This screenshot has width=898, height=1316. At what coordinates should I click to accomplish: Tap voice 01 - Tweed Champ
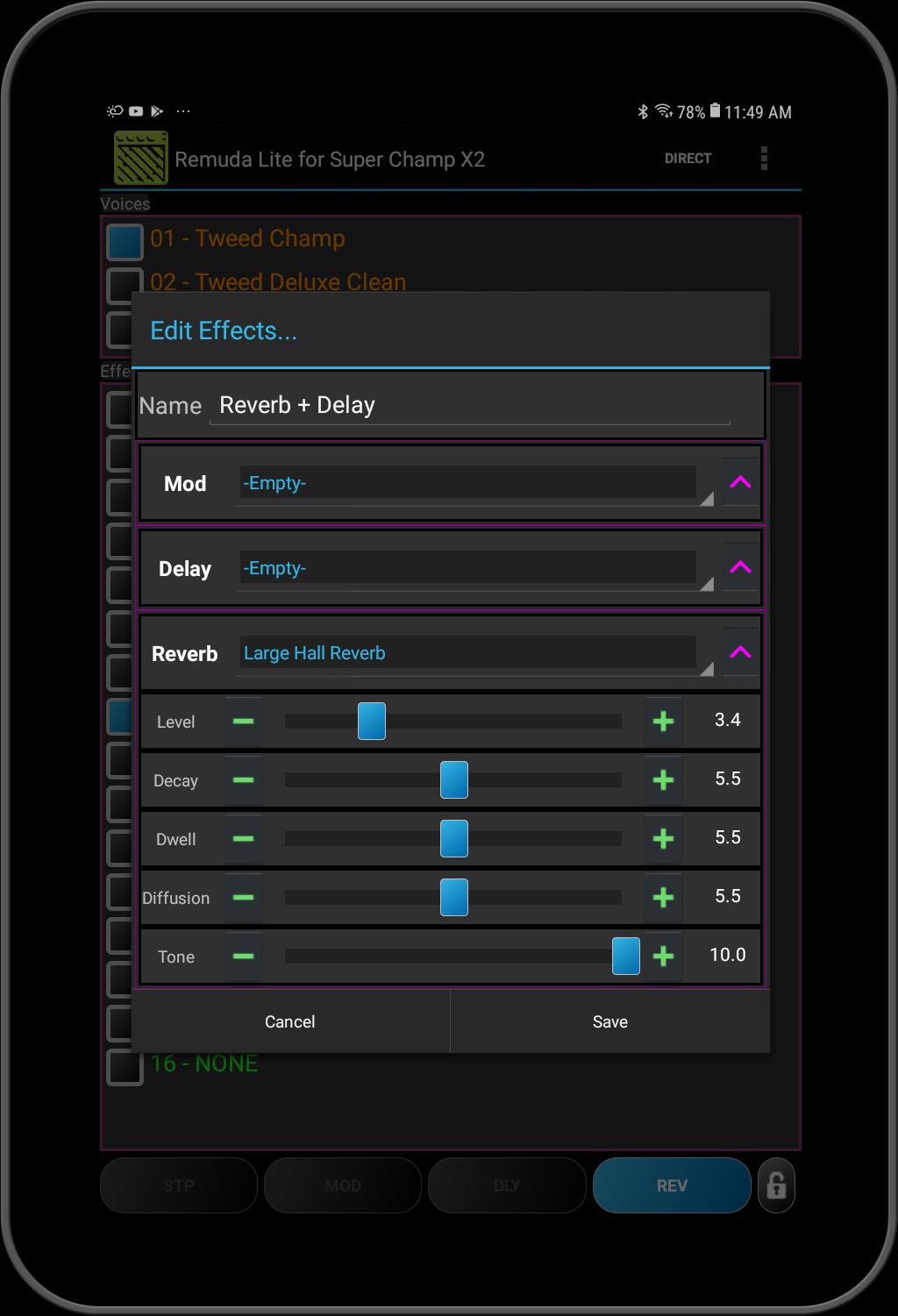[x=247, y=238]
